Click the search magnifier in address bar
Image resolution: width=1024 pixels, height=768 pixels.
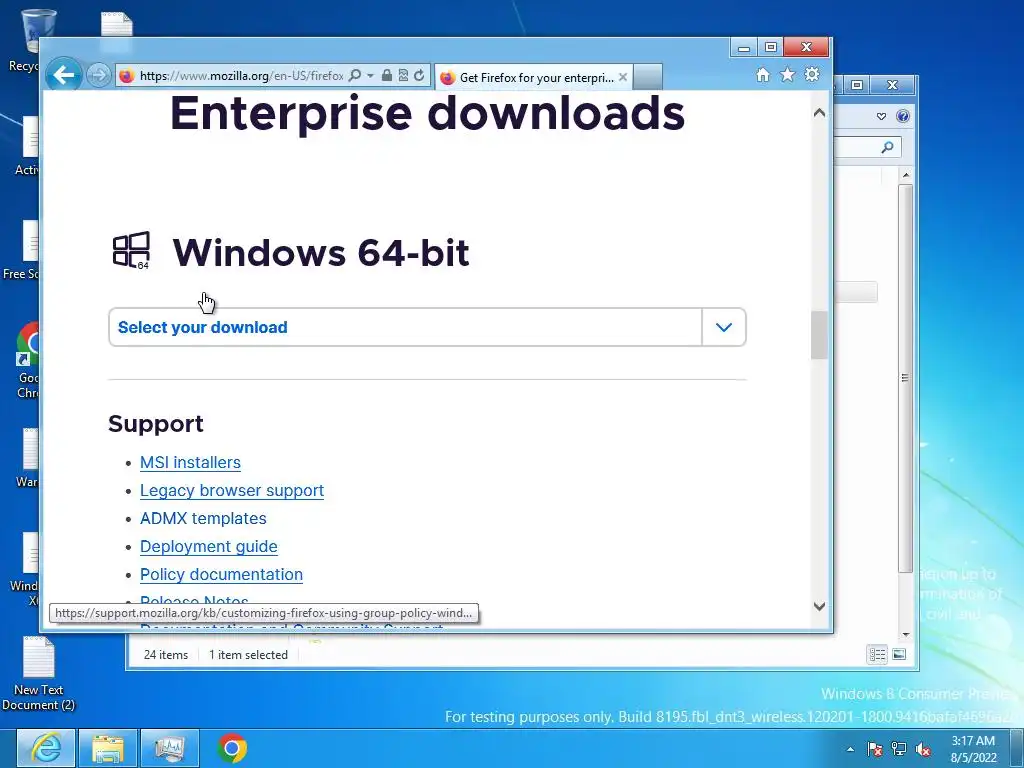[355, 76]
